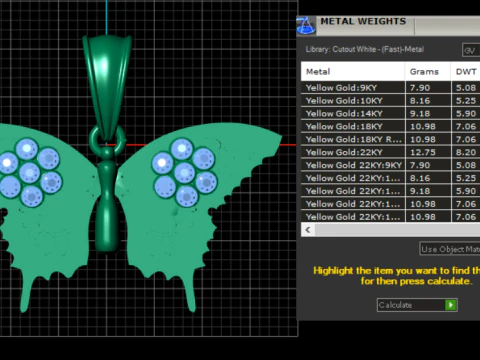Click the Calculate button
This screenshot has height=360, width=480.
coord(417,305)
